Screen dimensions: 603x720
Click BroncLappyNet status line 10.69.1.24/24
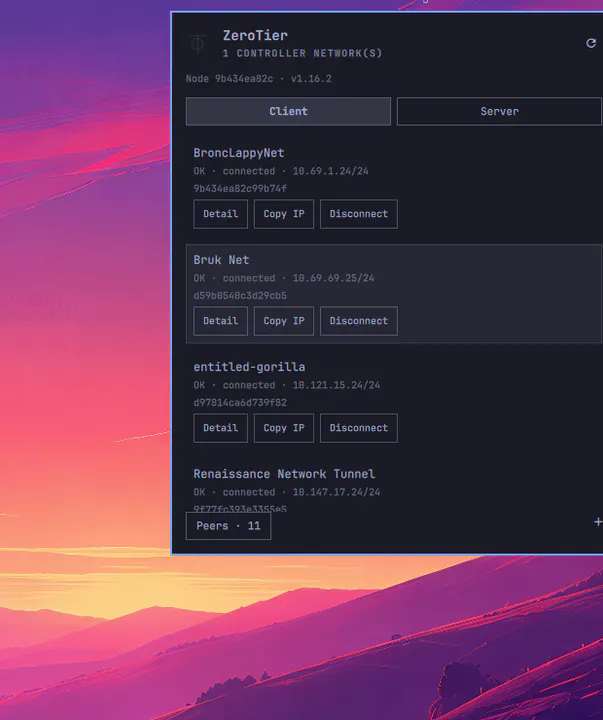[x=281, y=171]
